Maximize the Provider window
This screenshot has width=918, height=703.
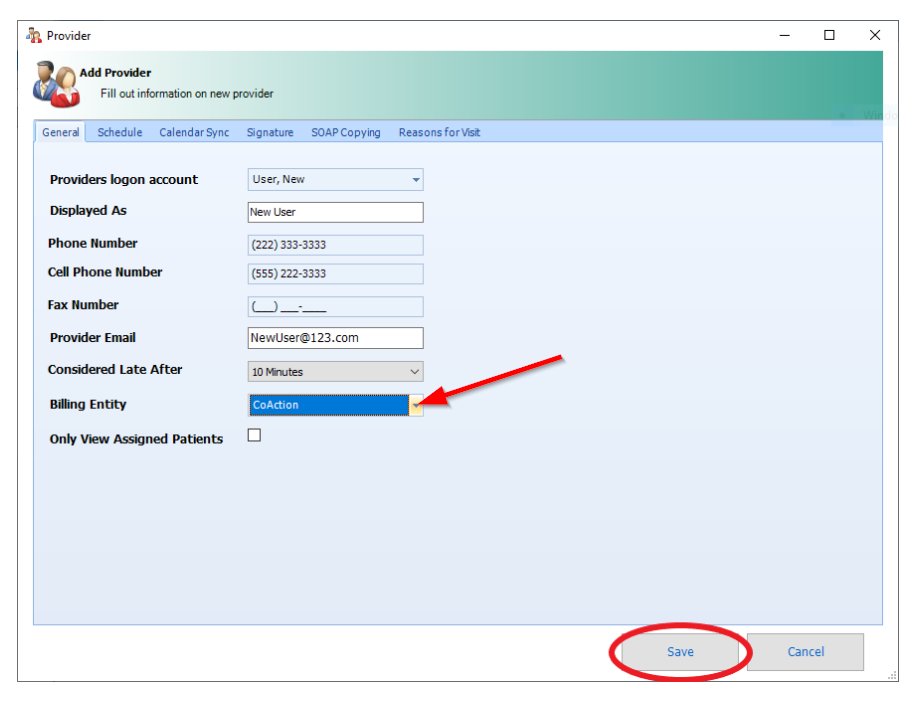tap(829, 35)
